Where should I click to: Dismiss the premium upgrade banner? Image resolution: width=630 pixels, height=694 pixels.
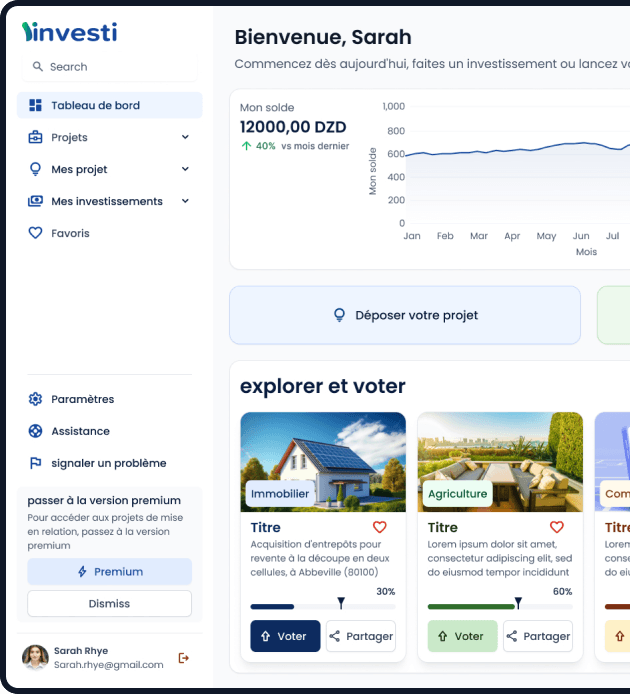click(x=109, y=604)
